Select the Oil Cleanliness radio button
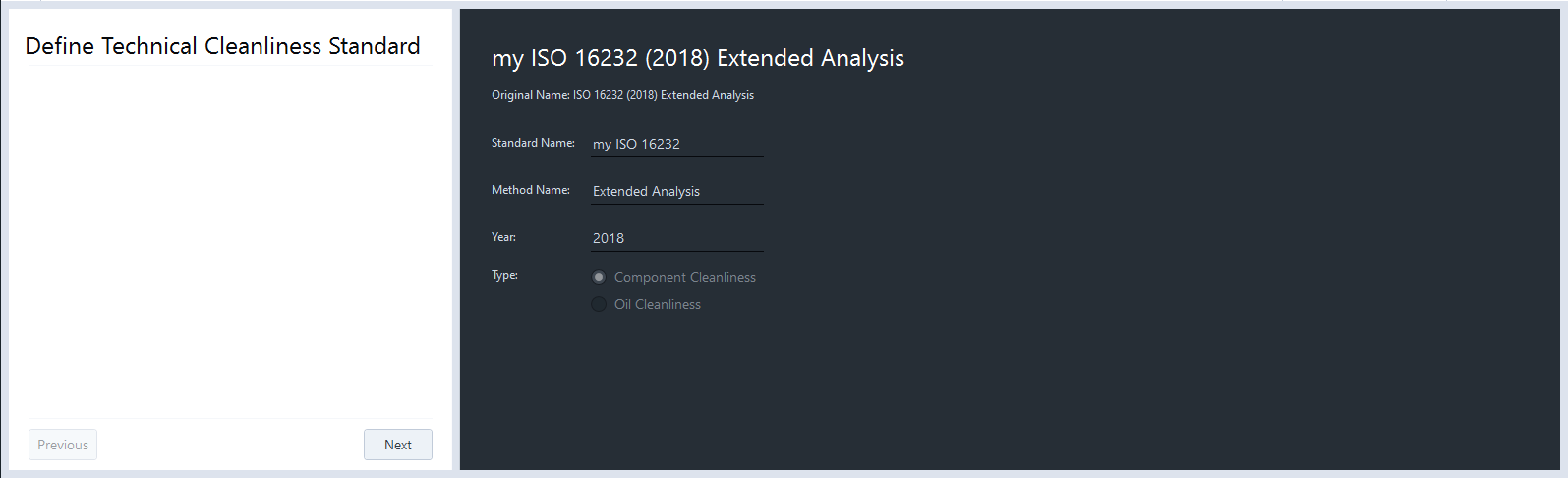The height and width of the screenshot is (478, 1568). [599, 304]
